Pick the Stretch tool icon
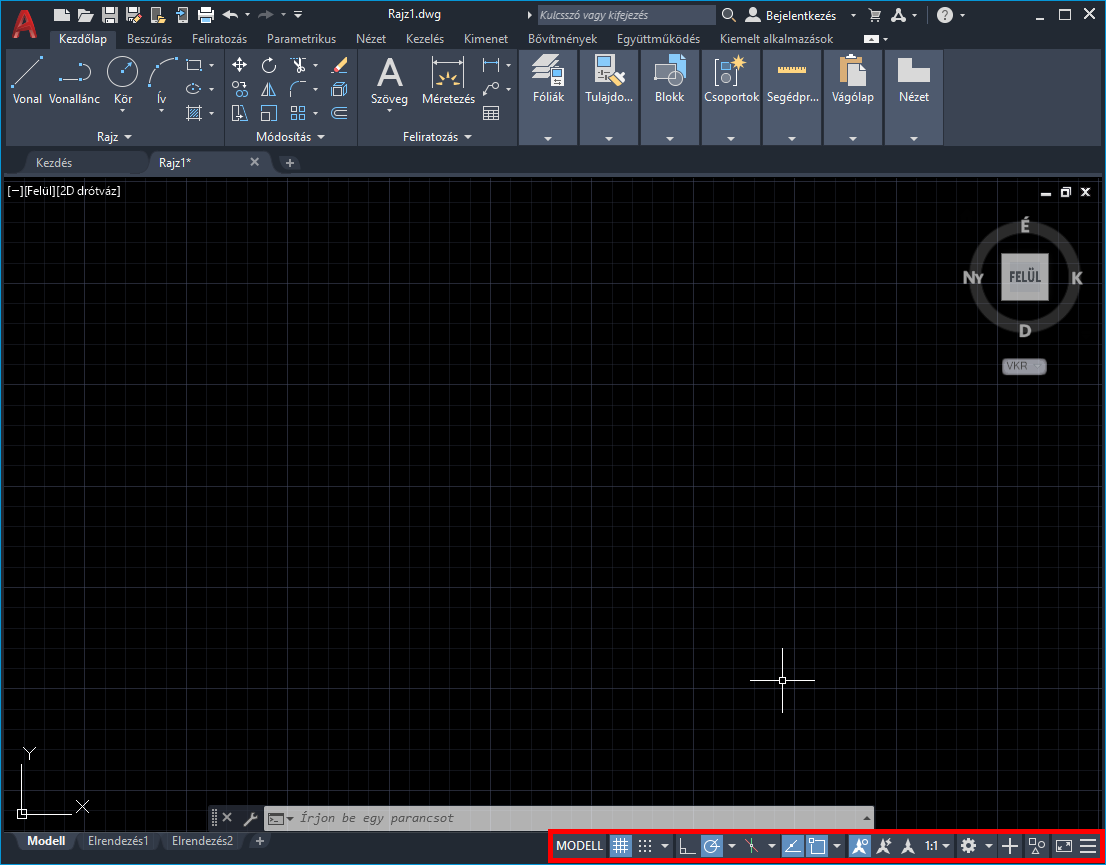 click(239, 113)
